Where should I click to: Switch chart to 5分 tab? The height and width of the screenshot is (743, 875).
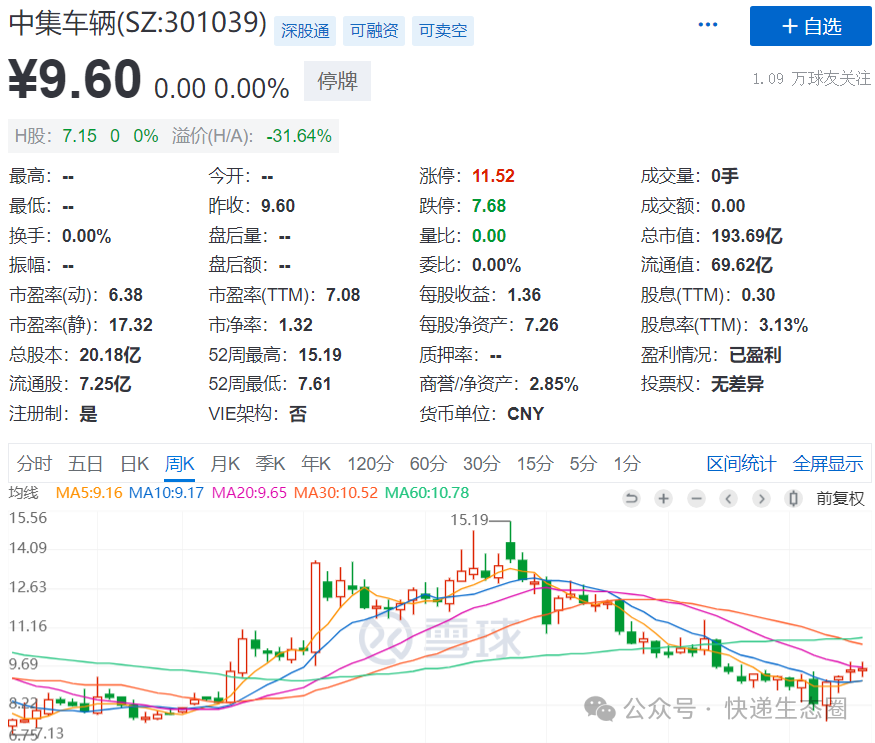click(x=583, y=463)
